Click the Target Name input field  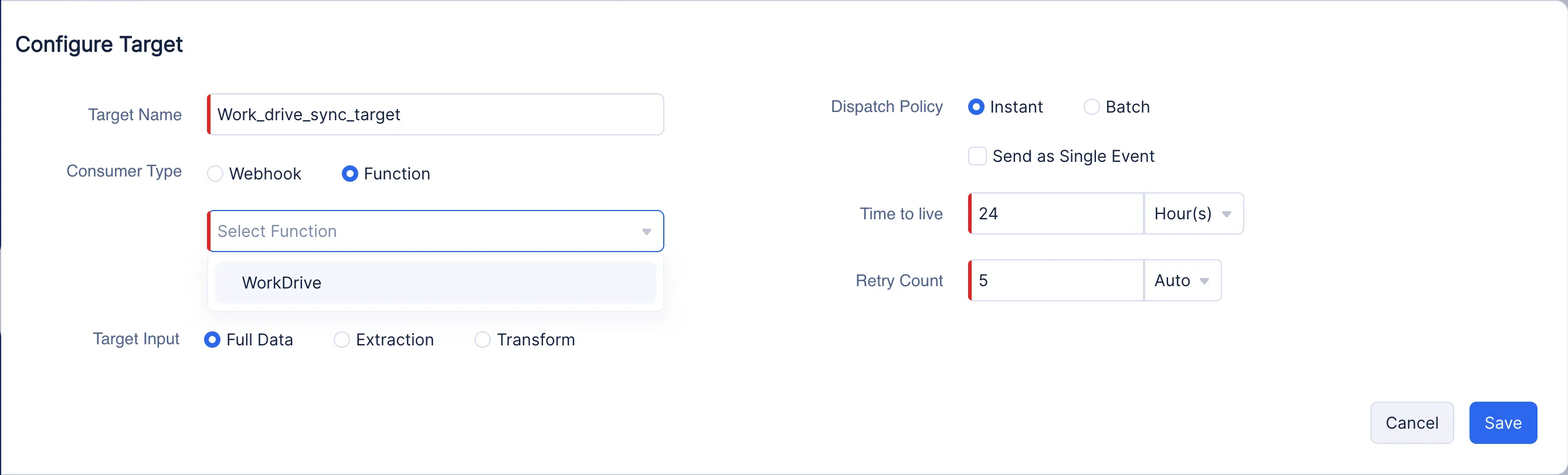point(435,114)
